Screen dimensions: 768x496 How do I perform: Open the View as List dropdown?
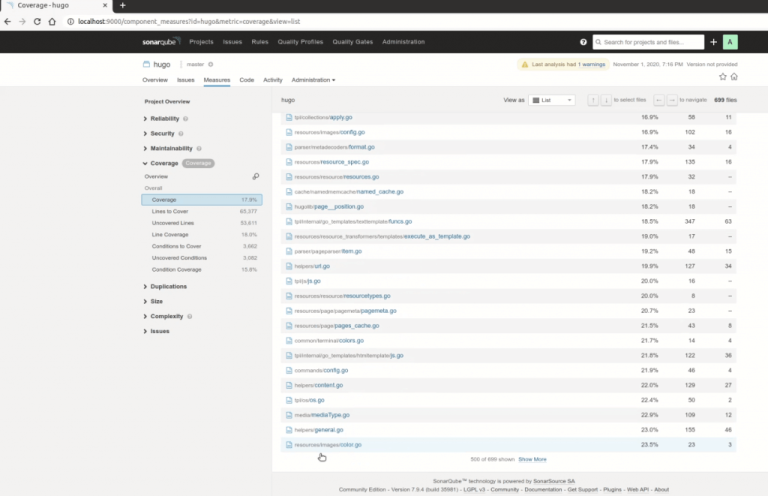[x=552, y=100]
